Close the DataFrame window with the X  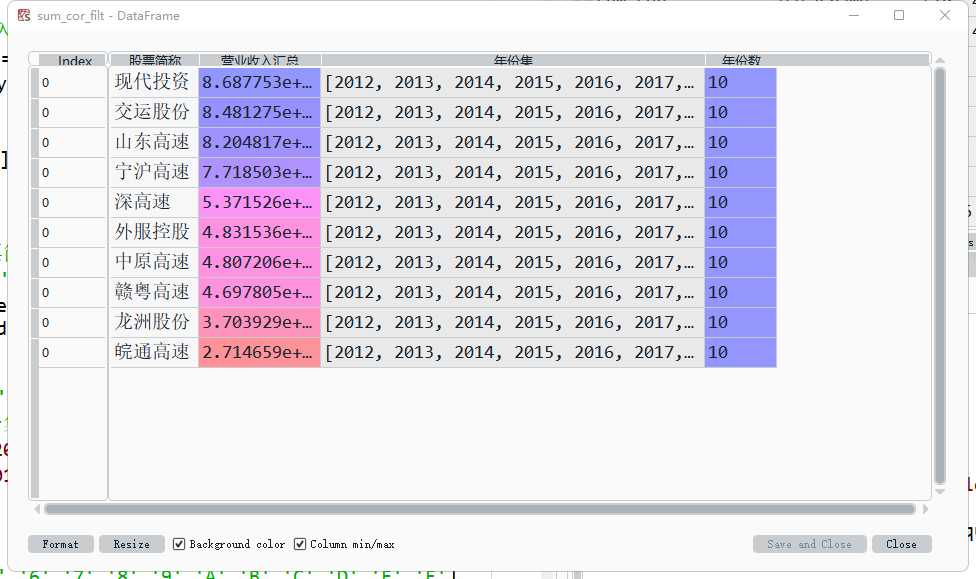[945, 15]
